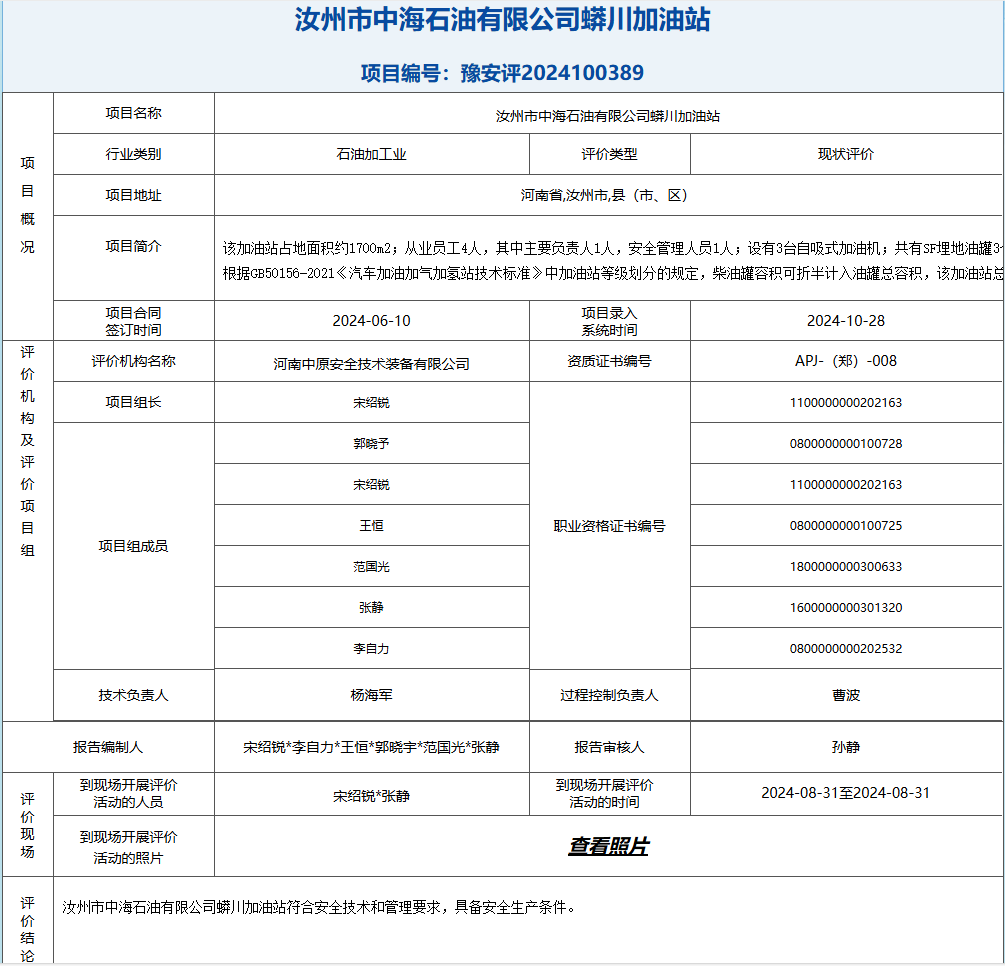1005x966 pixels.
Task: Click the page title 汝州市中海石油有限公司蟒川加油站
Action: [x=502, y=20]
